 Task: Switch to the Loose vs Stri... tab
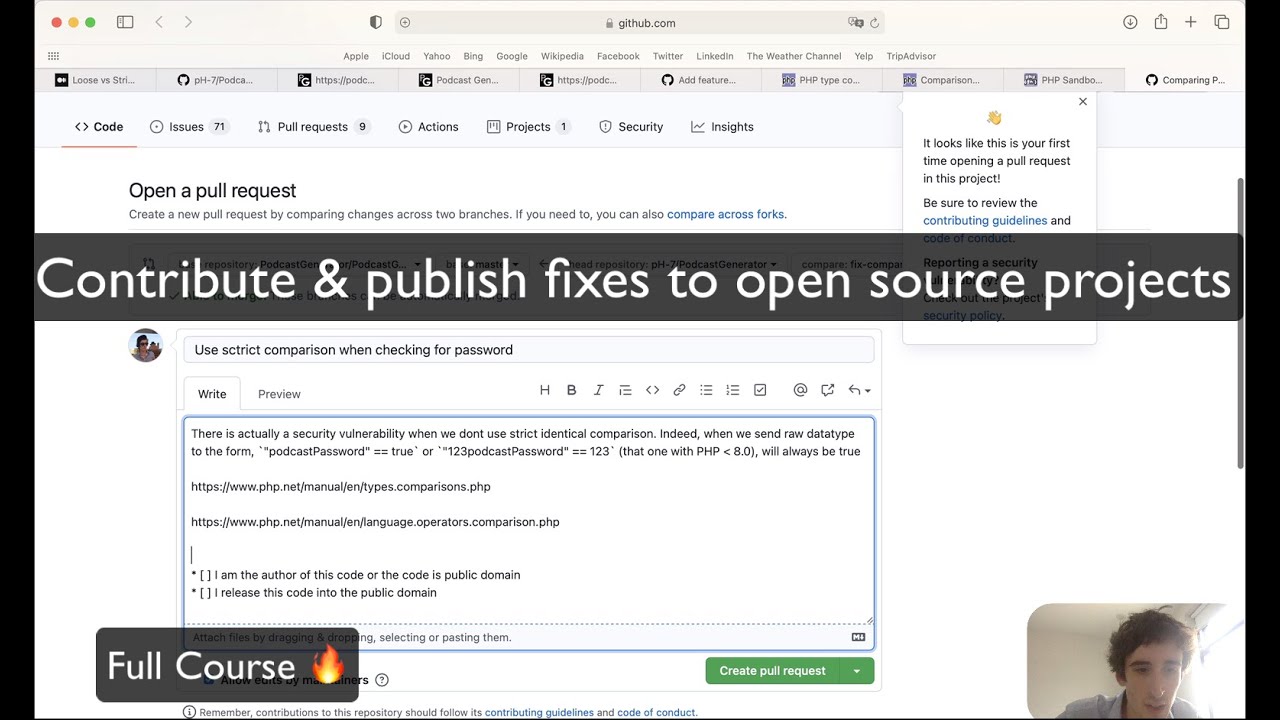pos(96,80)
